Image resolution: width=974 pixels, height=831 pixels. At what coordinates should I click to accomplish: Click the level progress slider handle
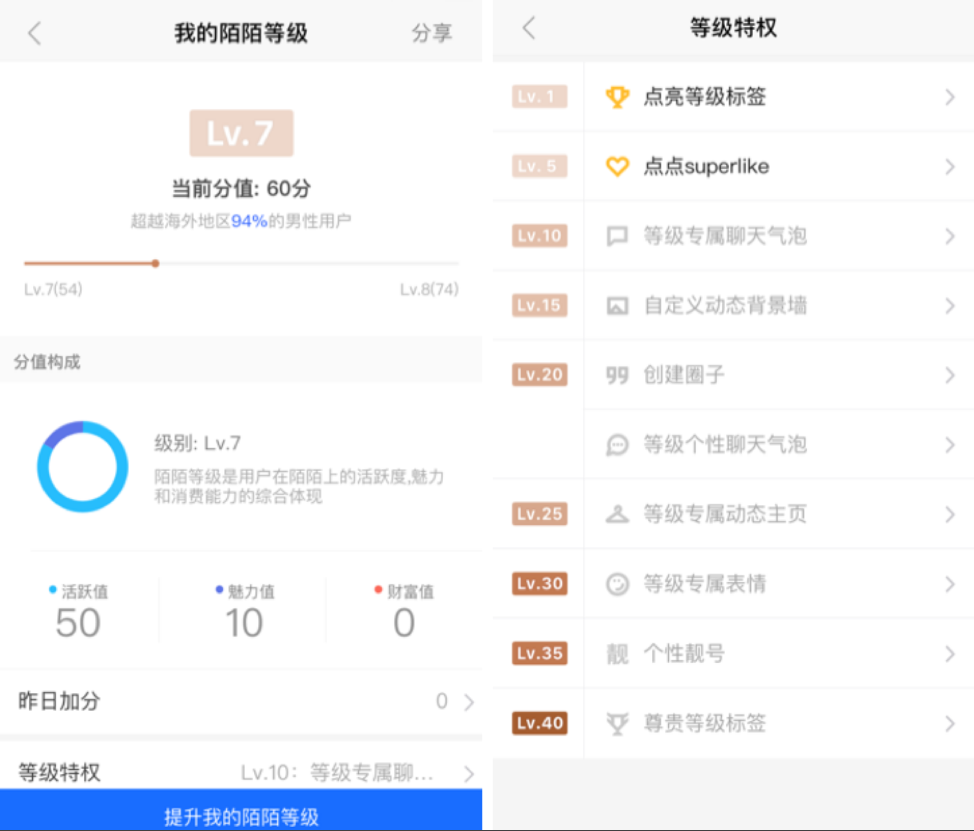tap(155, 263)
